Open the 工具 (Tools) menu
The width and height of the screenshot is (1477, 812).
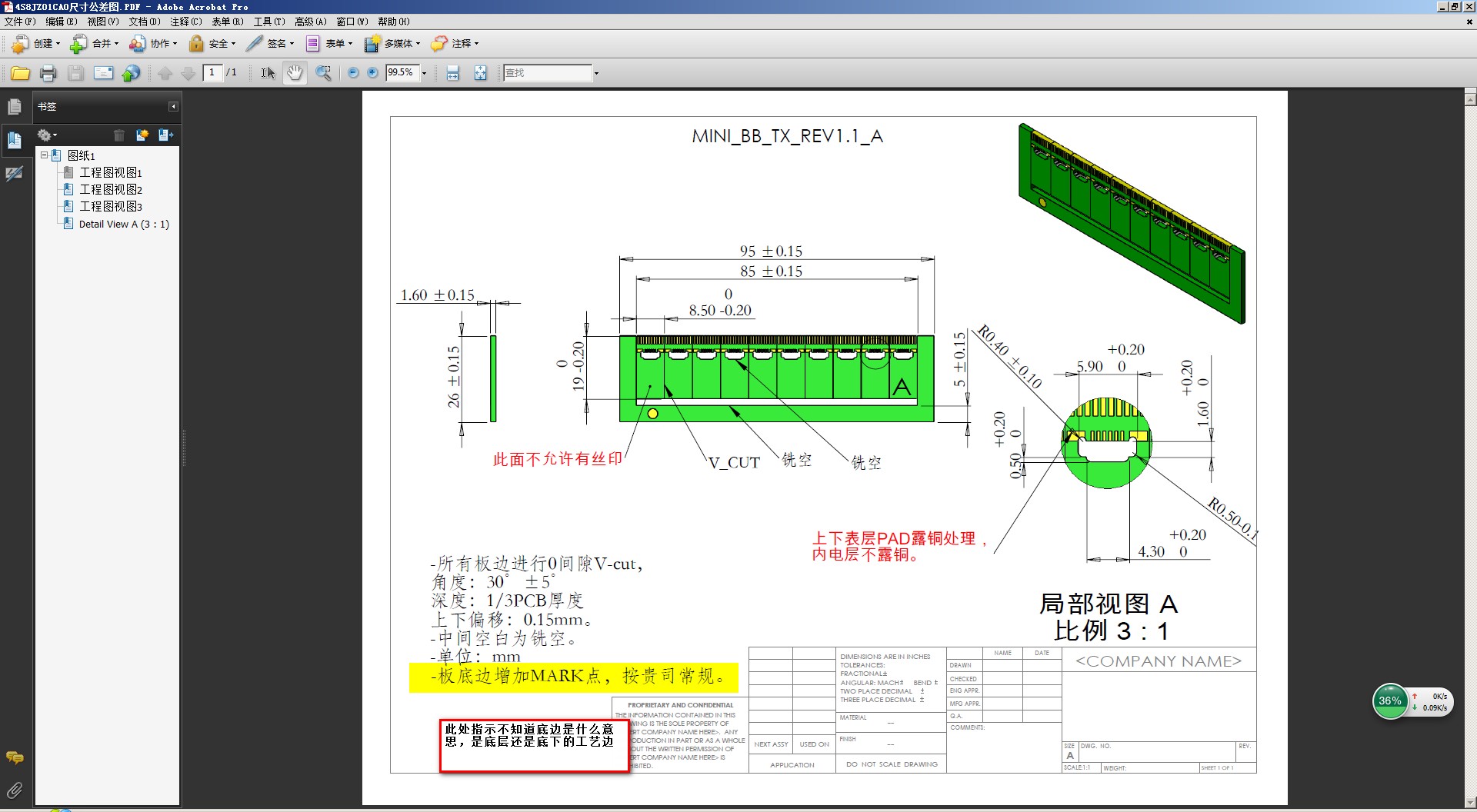[x=269, y=22]
